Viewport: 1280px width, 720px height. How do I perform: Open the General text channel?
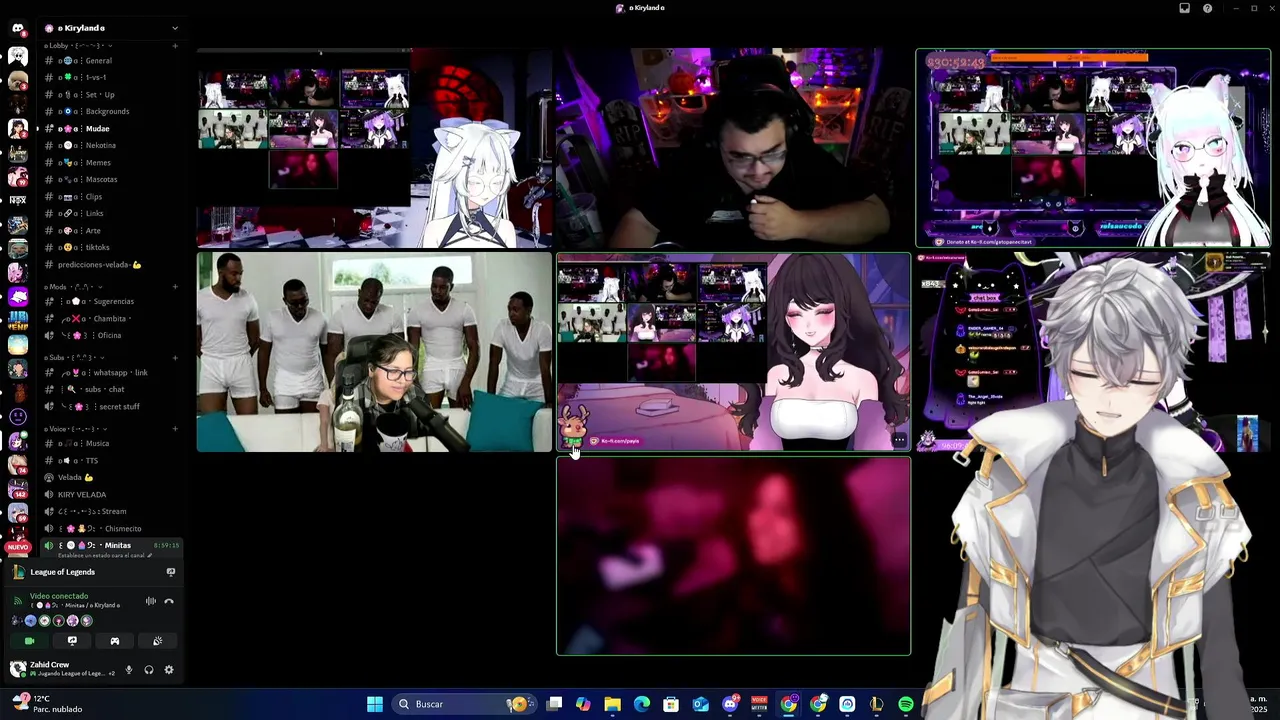pyautogui.click(x=110, y=61)
